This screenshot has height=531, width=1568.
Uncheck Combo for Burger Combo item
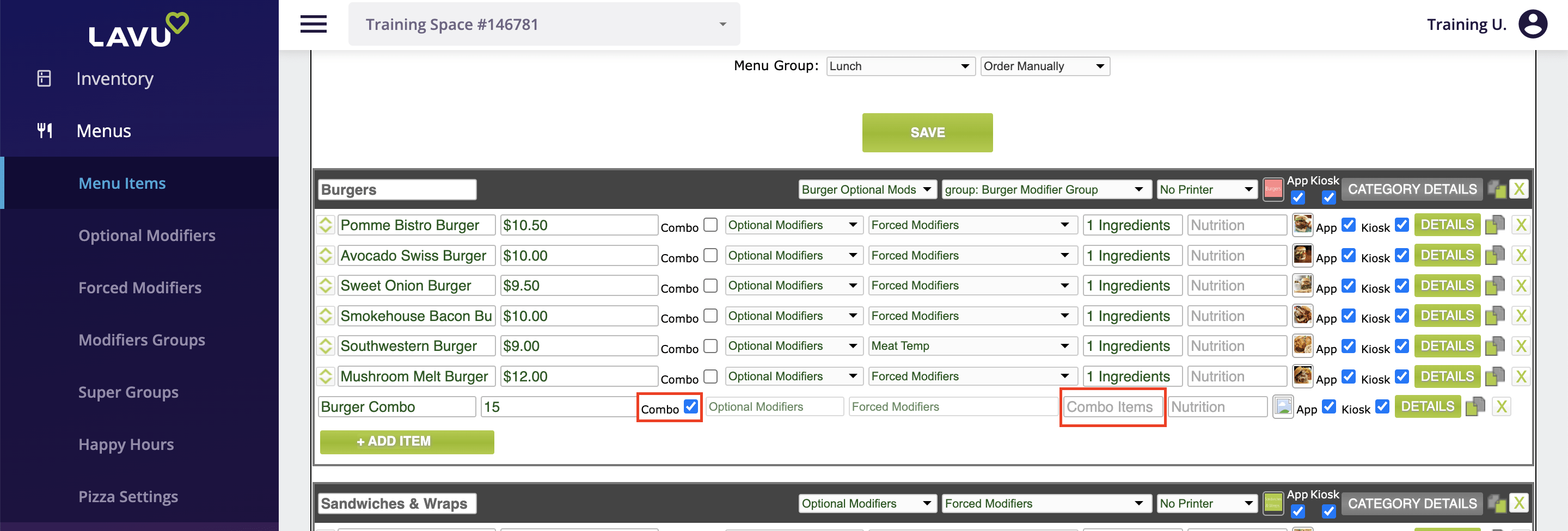691,406
